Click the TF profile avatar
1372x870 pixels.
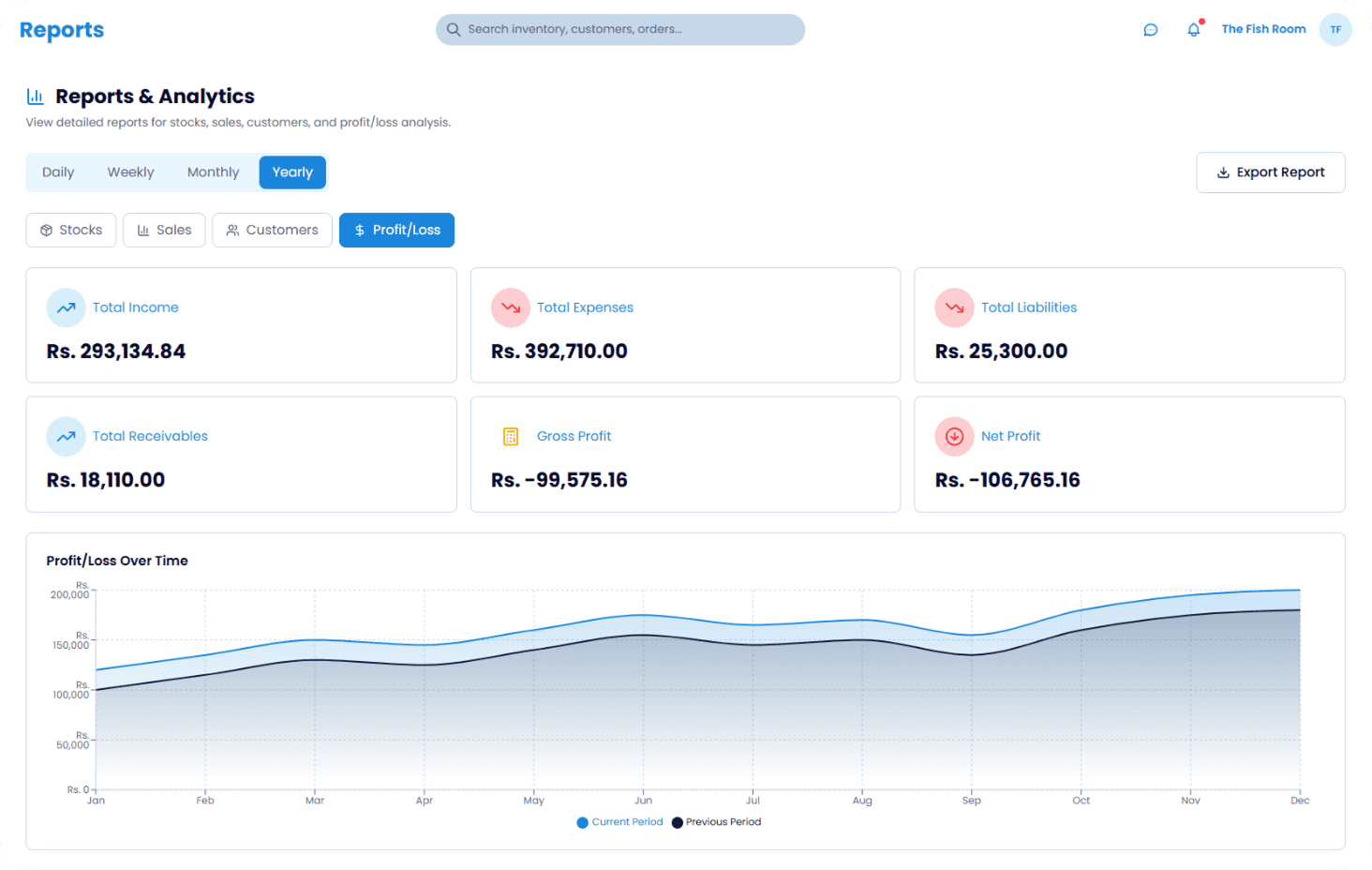click(1335, 30)
